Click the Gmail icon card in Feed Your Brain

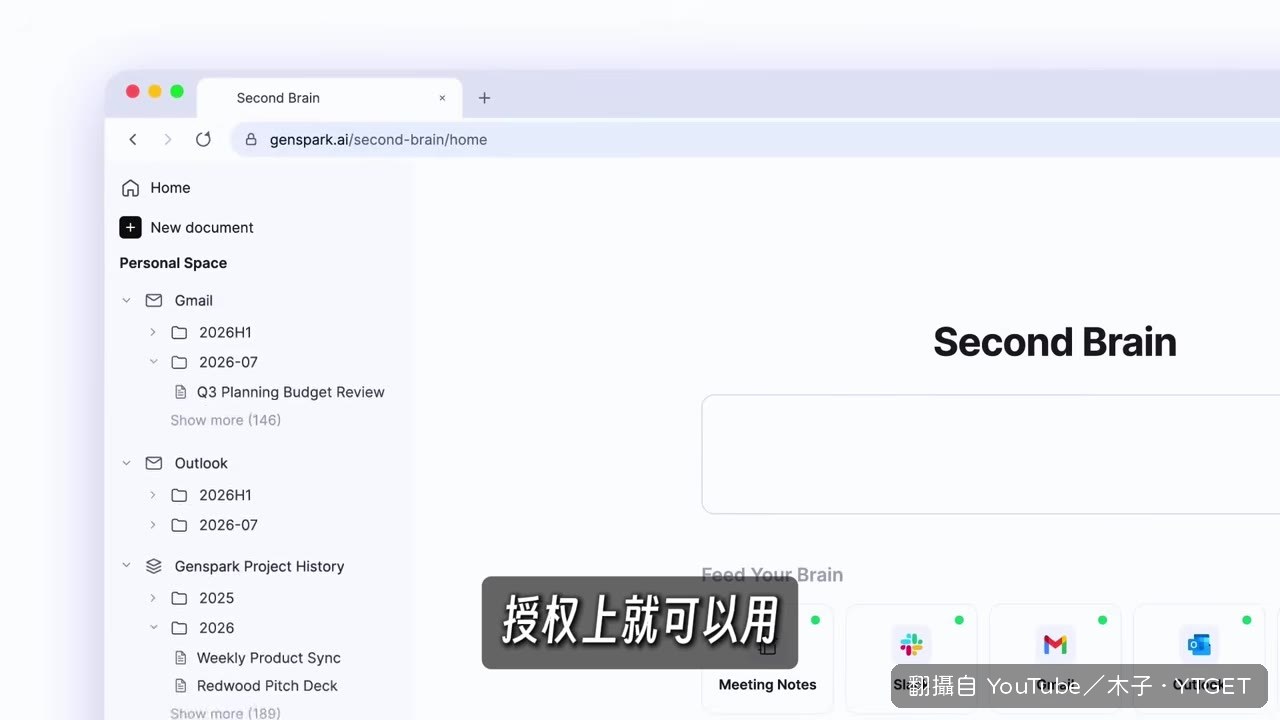[1055, 657]
